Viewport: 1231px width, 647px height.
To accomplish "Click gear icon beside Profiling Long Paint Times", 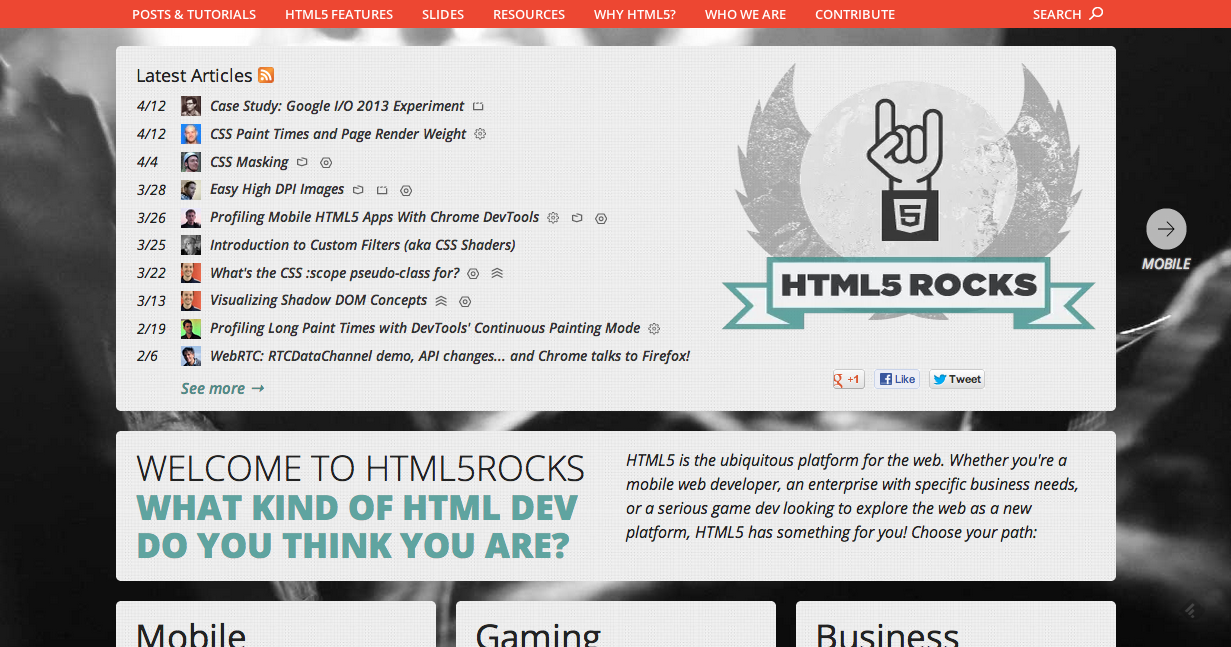I will pos(654,329).
